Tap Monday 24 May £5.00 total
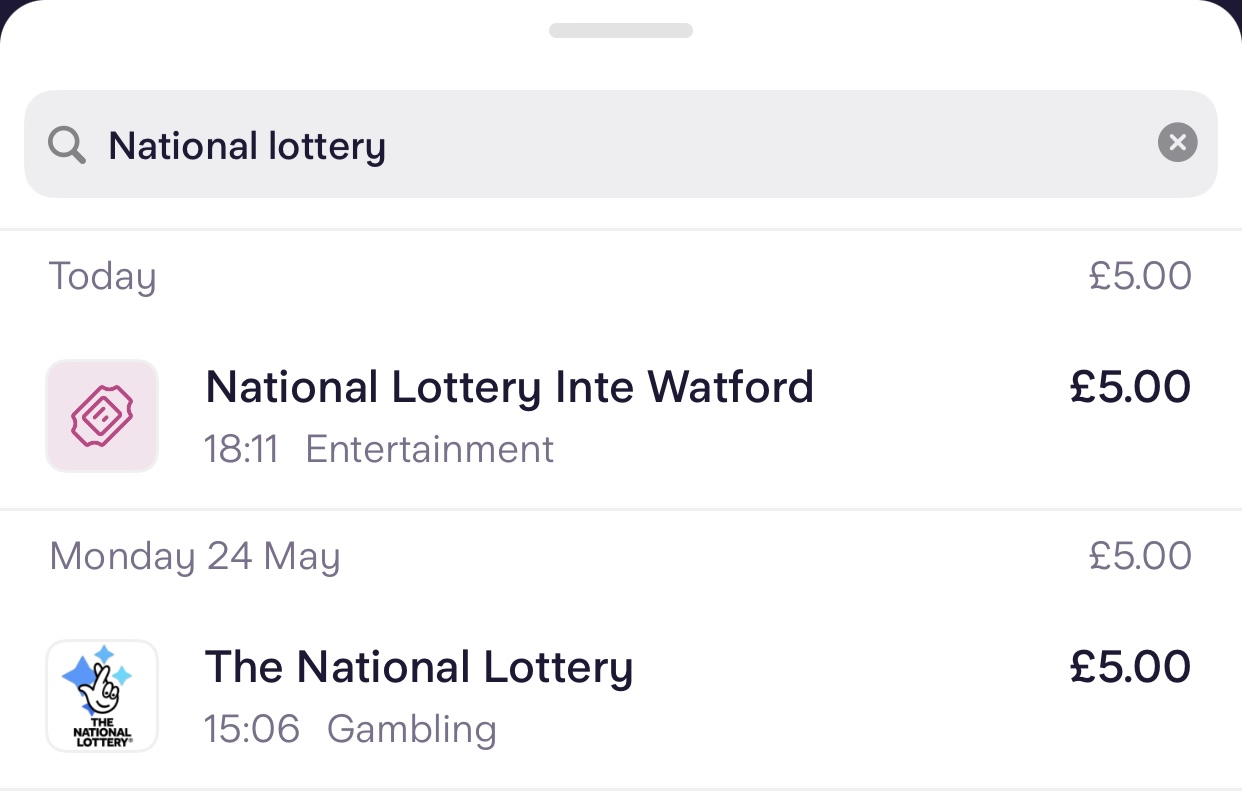 1140,556
